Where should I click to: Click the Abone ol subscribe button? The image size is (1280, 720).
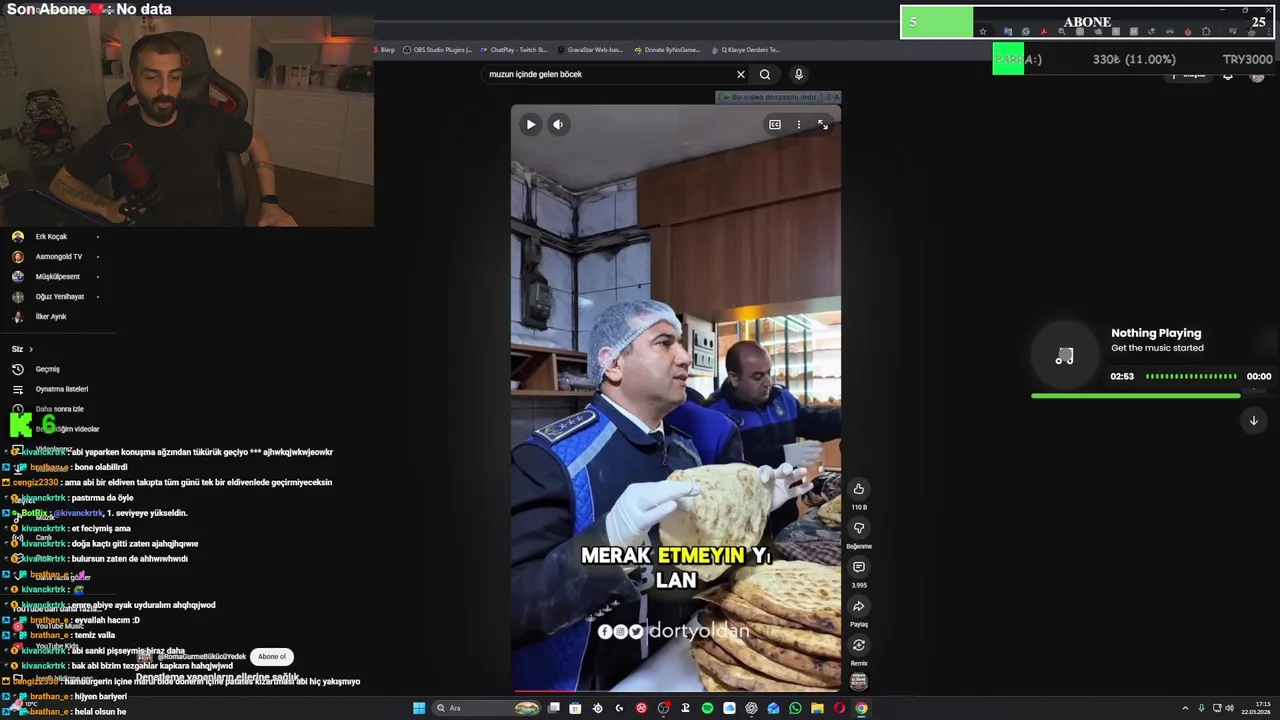(272, 657)
